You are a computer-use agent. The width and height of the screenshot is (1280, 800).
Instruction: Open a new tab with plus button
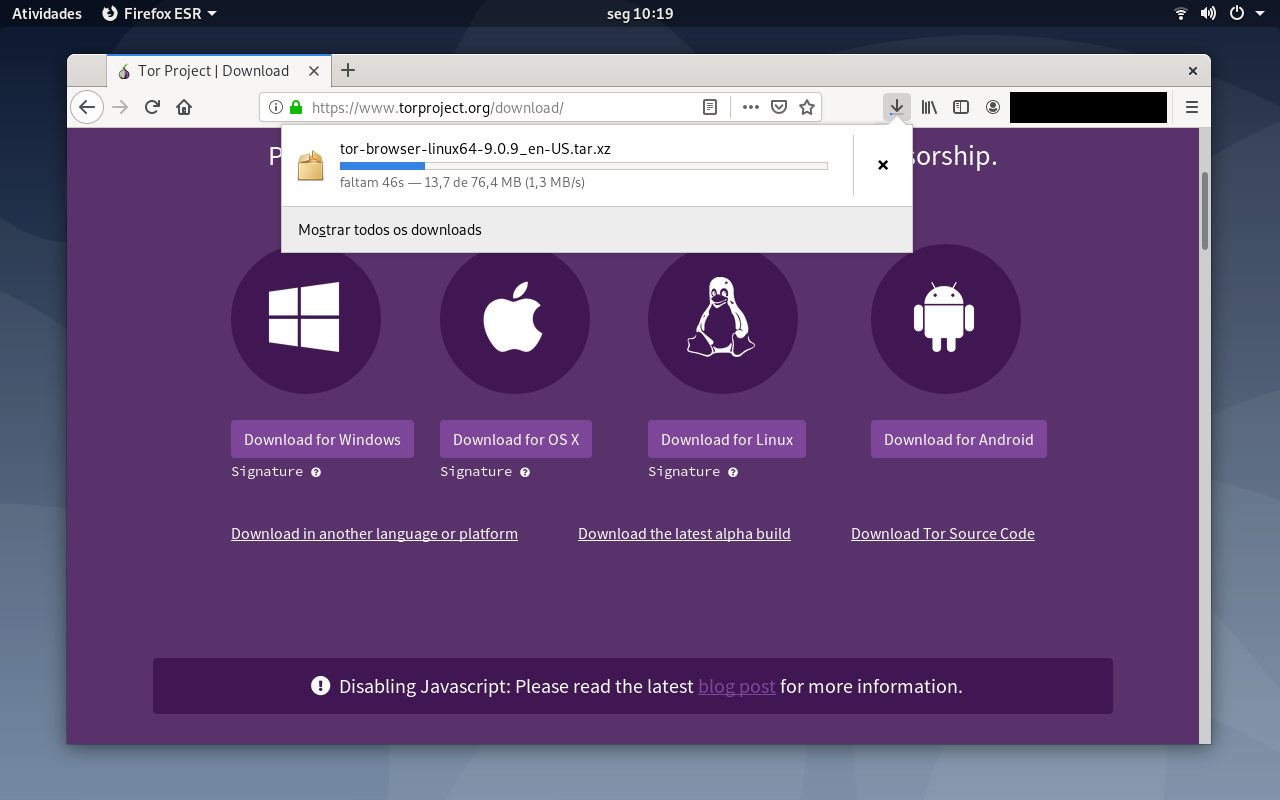point(348,70)
